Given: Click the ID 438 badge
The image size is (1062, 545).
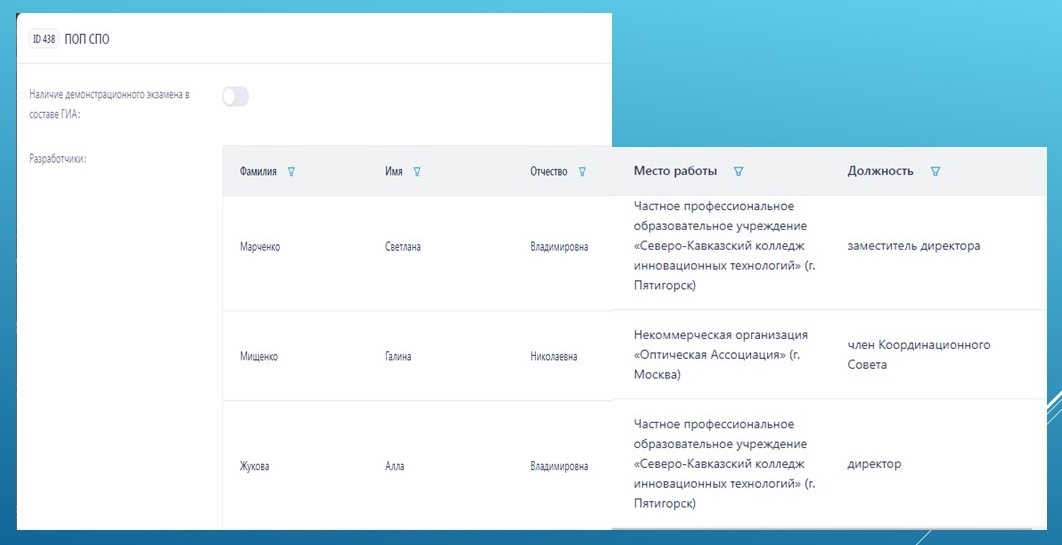Looking at the screenshot, I should point(44,39).
